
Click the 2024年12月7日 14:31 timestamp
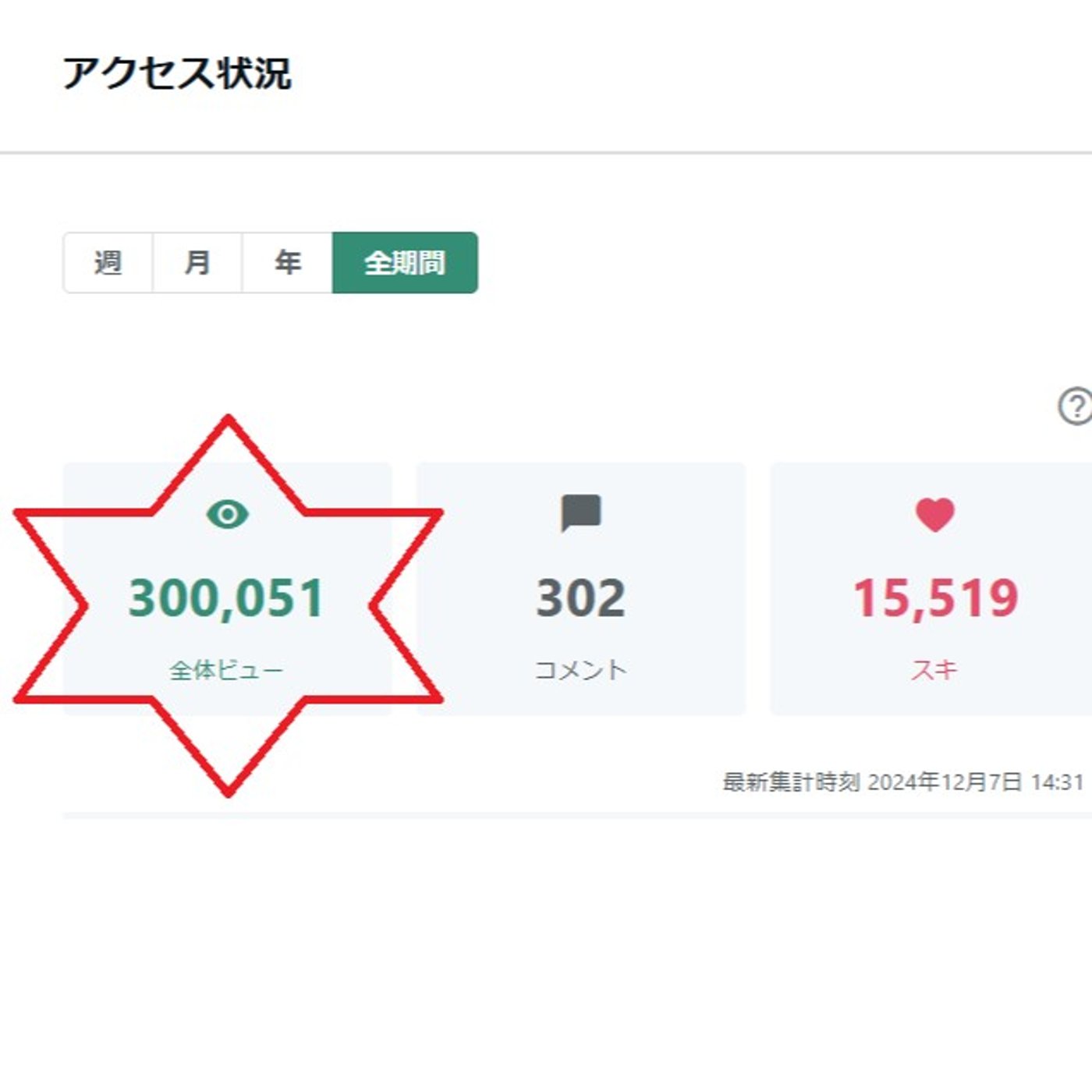coord(976,782)
